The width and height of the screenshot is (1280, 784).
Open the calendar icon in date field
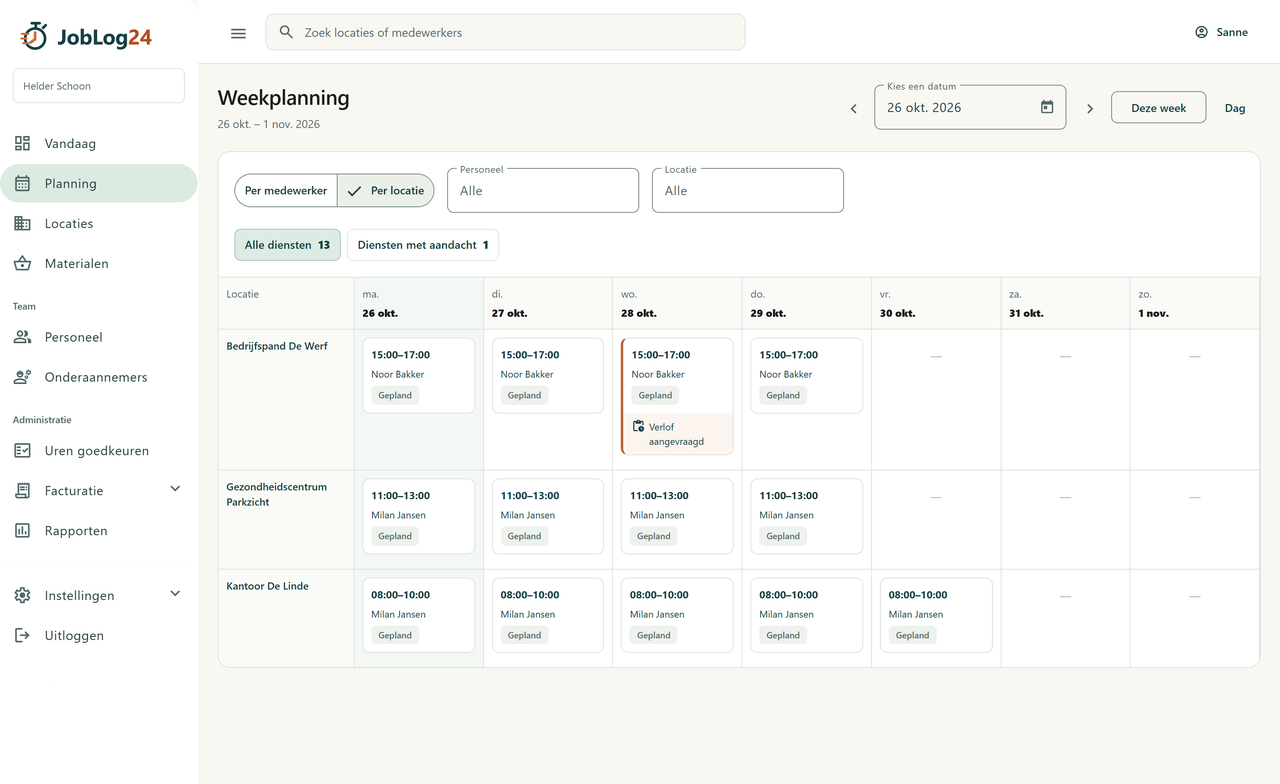[1047, 107]
